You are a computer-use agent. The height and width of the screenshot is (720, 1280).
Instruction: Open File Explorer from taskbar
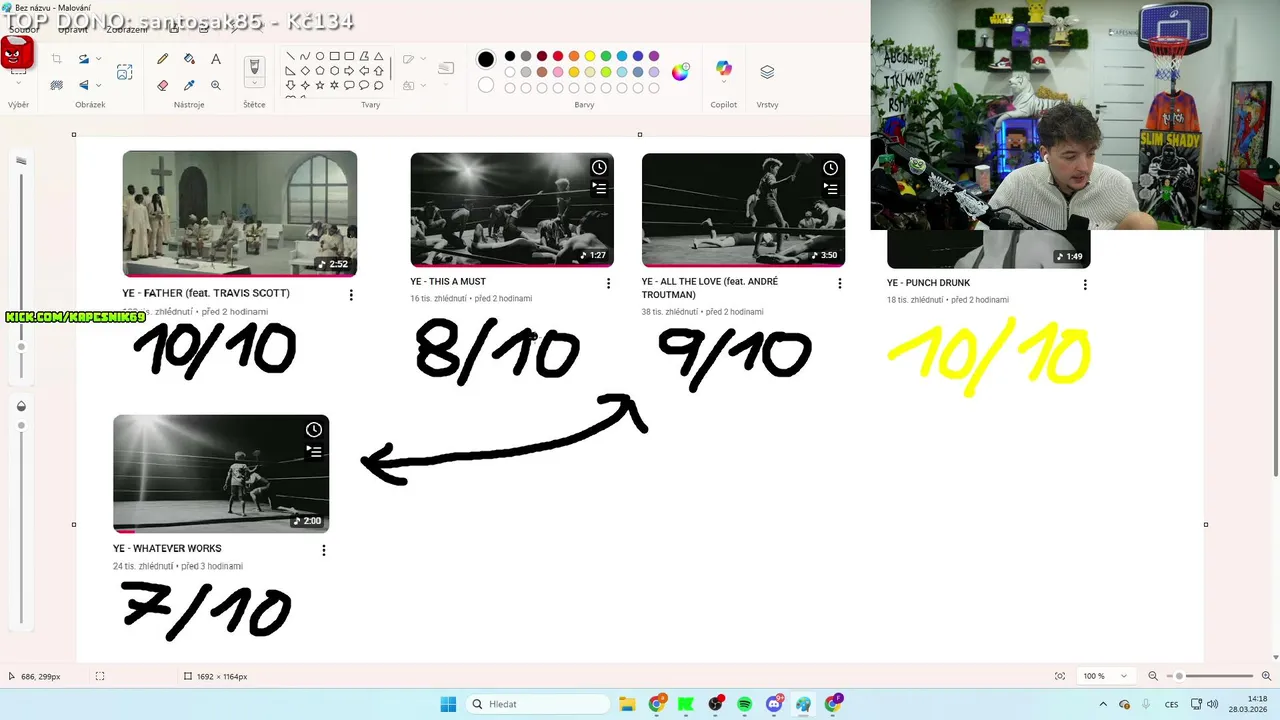627,704
